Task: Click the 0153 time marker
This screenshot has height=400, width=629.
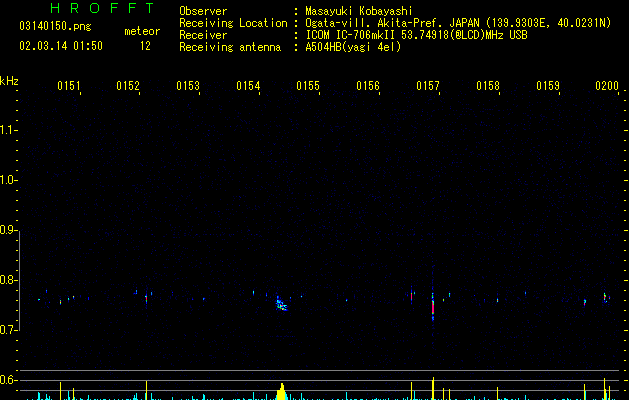Action: [x=188, y=86]
